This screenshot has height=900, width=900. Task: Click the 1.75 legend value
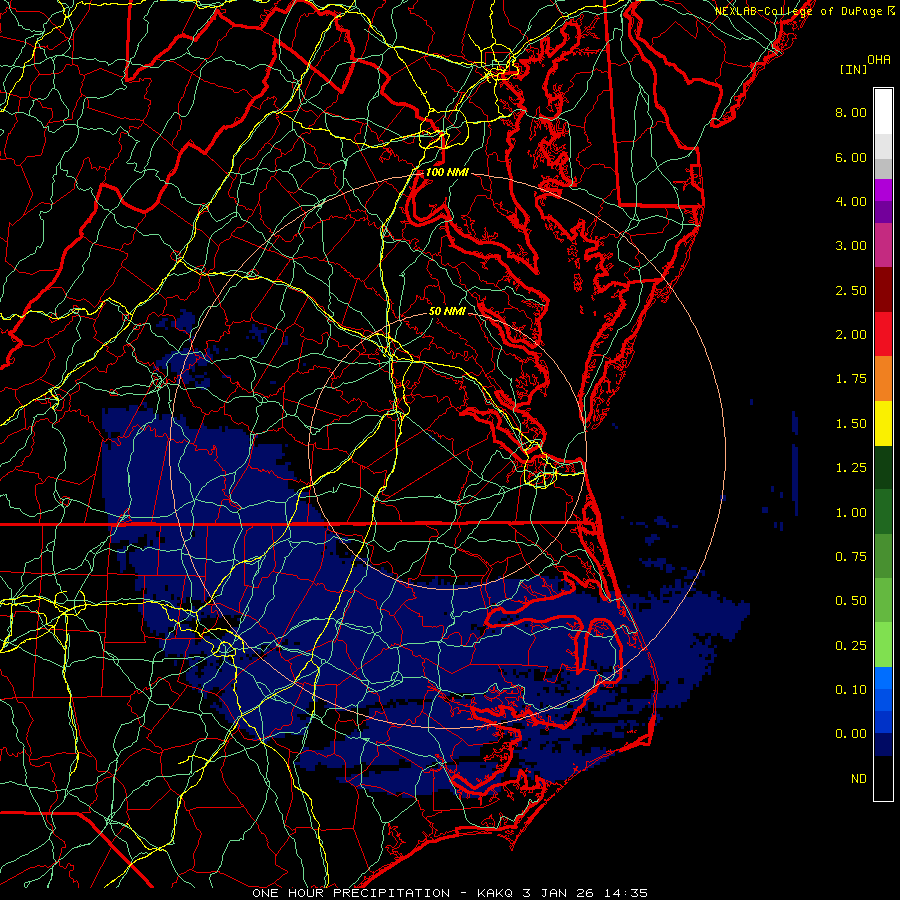point(851,379)
